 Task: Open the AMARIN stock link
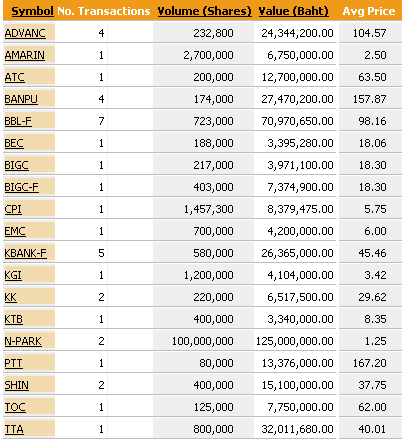click(x=25, y=55)
